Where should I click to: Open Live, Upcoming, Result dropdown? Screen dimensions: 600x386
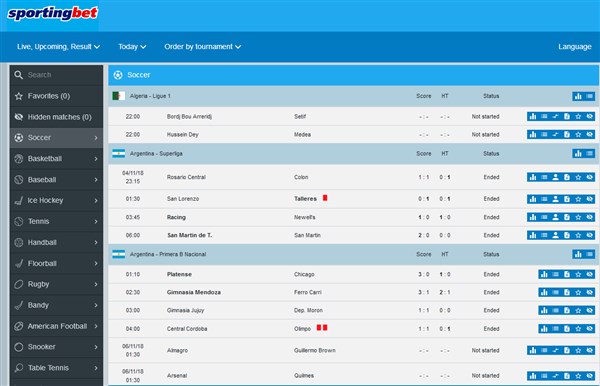(x=58, y=47)
